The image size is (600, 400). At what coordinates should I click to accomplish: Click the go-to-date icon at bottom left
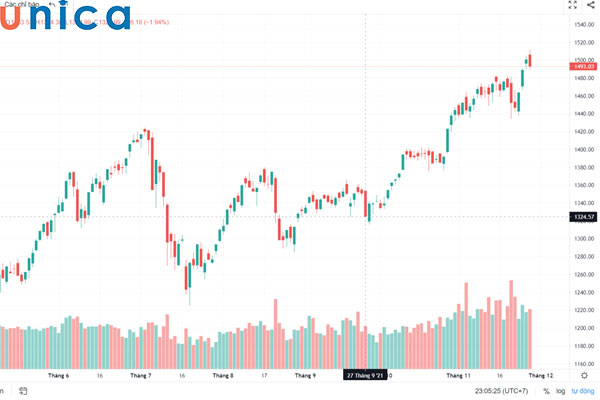point(23,391)
